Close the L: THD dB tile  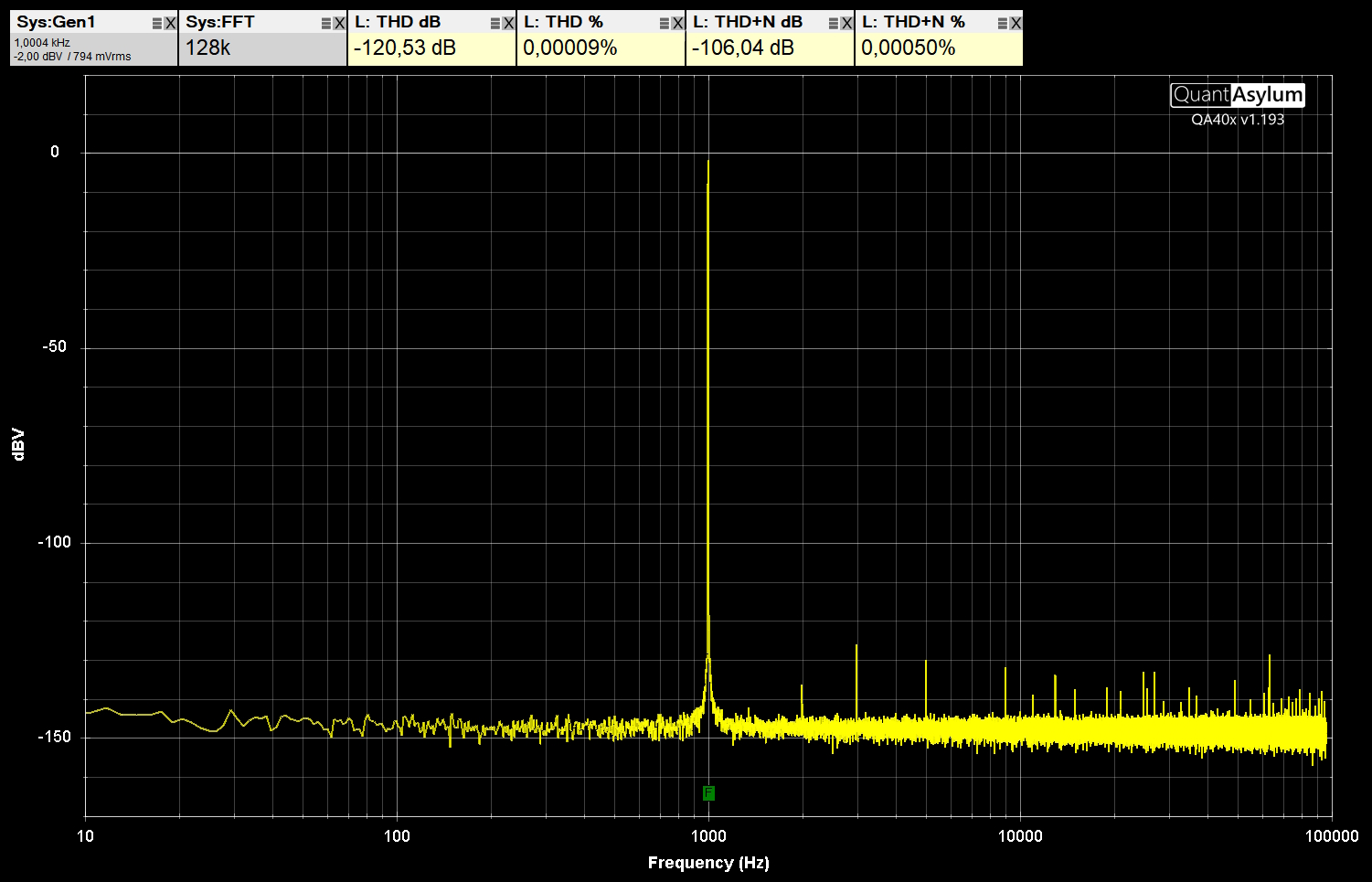(x=508, y=23)
